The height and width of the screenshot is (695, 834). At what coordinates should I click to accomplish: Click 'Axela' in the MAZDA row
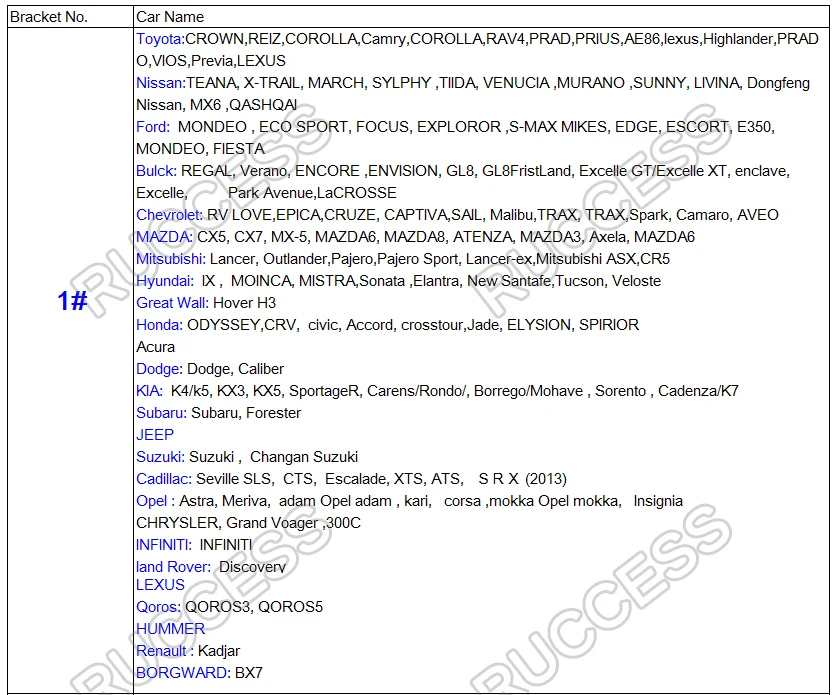(607, 237)
